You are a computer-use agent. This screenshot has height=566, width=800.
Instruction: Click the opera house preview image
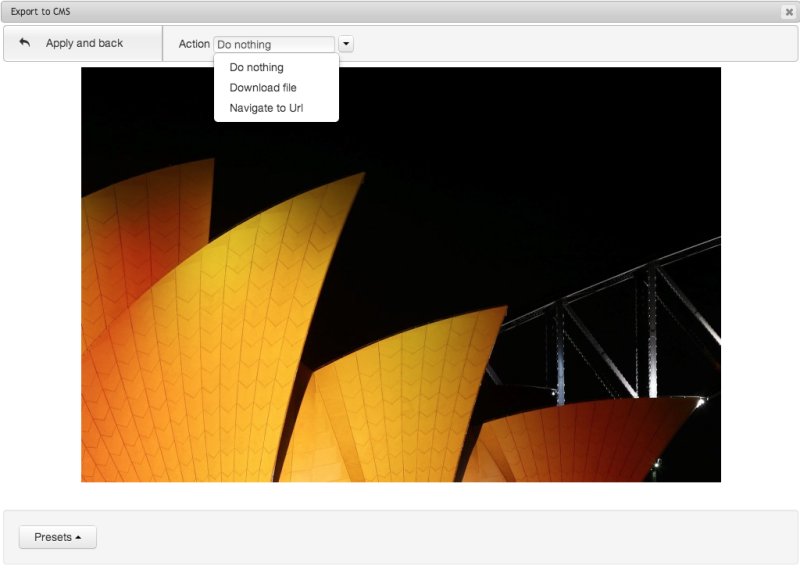tap(401, 275)
